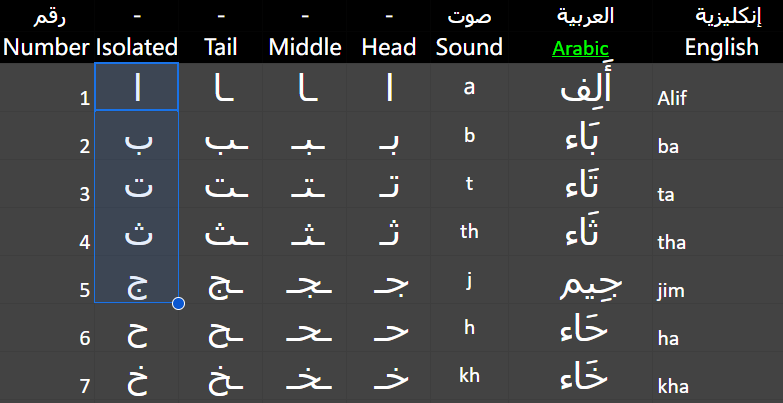Screen dimensions: 783x403
Task: Click the 'jim' English name cell
Action: pyautogui.click(x=718, y=291)
